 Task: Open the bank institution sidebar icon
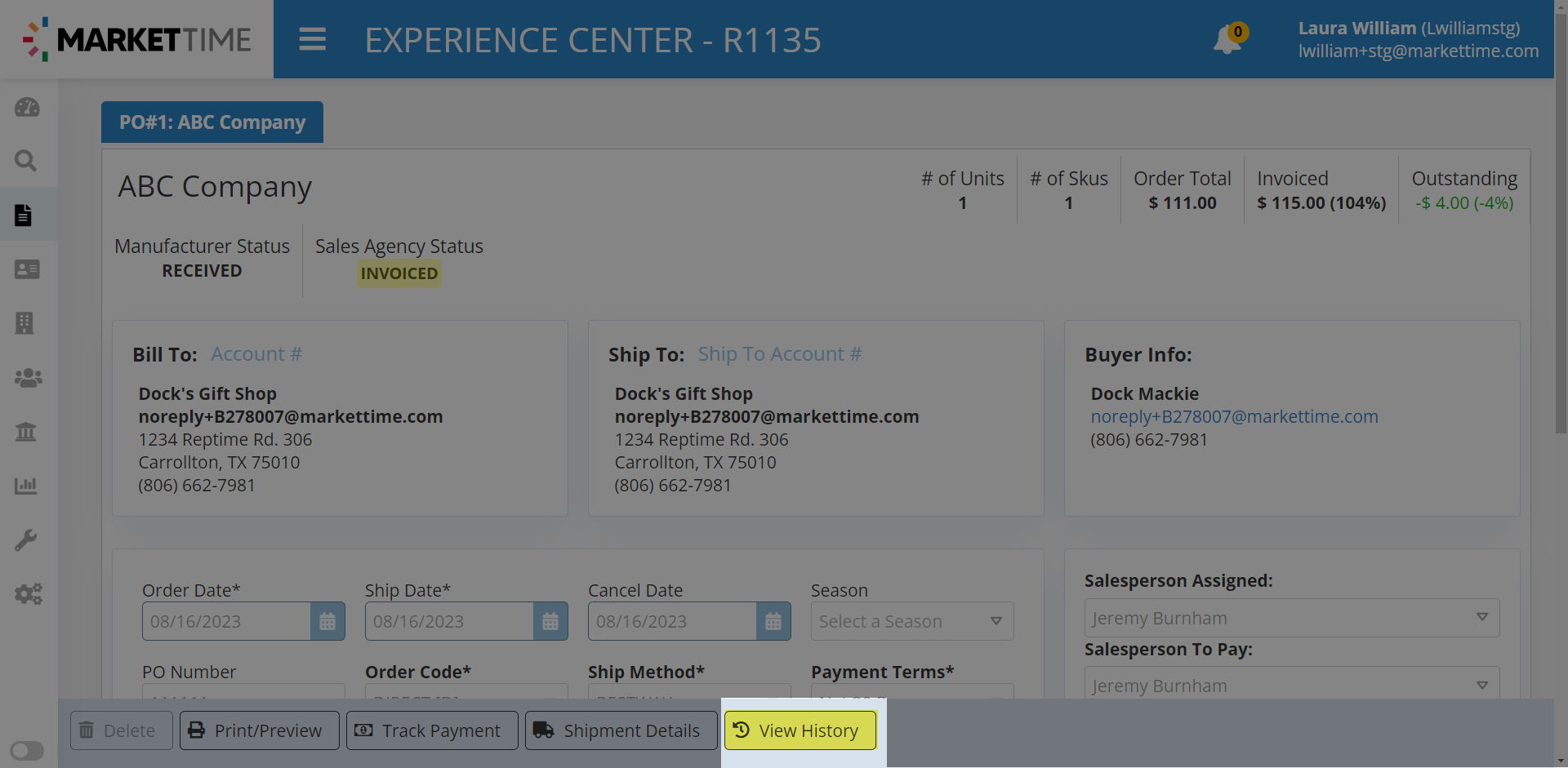click(x=26, y=432)
